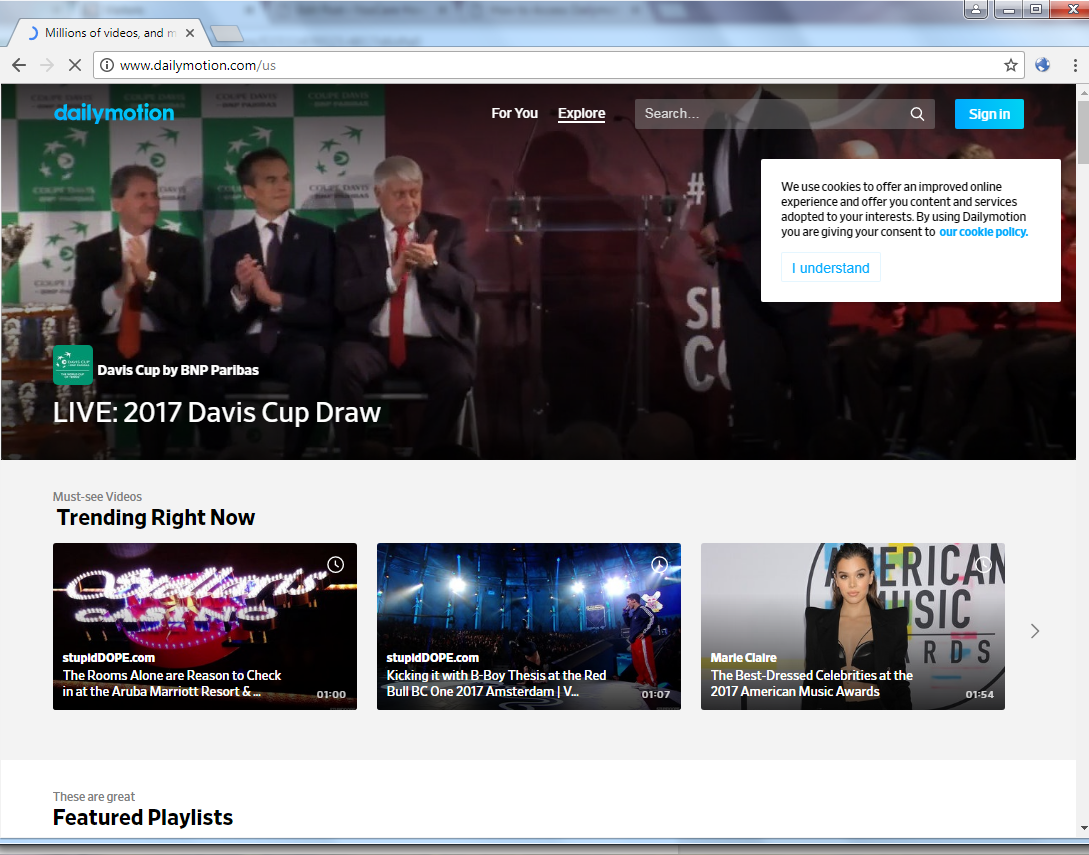Click the 01:54 duration label
The width and height of the screenshot is (1089, 855).
coord(979,694)
